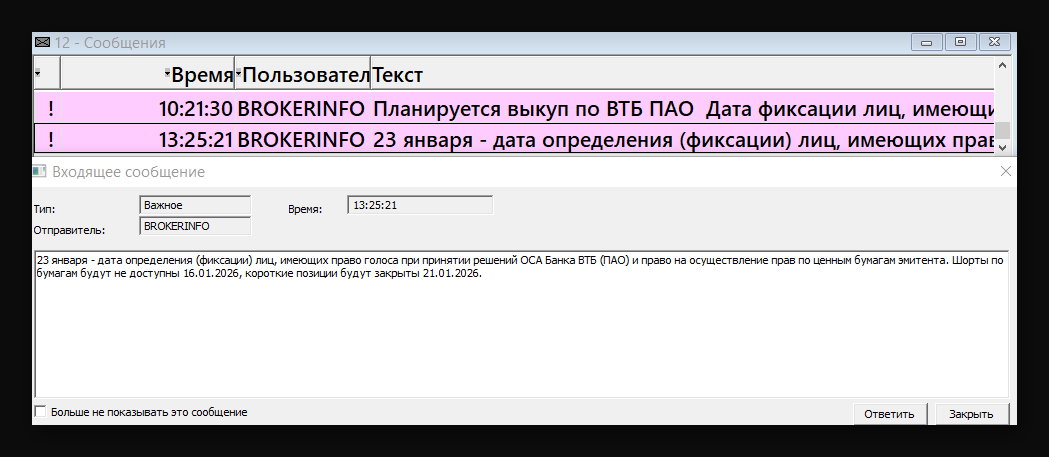Click the Отправитель field showing BROKERINFO

tap(195, 227)
